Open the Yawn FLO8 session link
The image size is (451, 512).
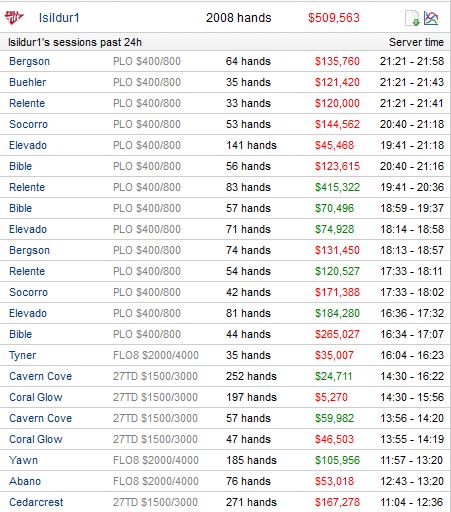click(x=23, y=460)
